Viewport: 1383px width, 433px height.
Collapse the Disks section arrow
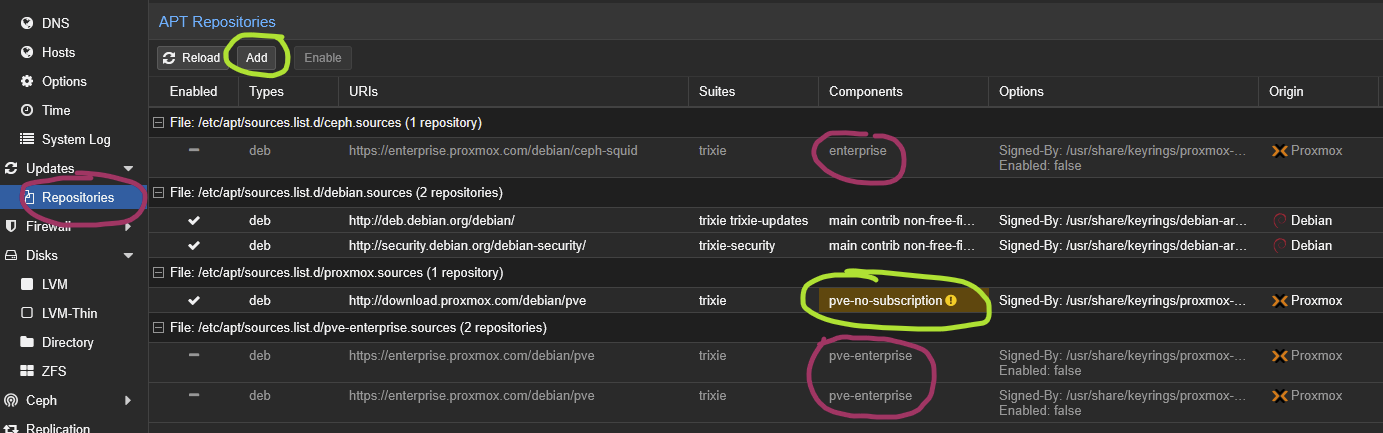click(x=128, y=255)
